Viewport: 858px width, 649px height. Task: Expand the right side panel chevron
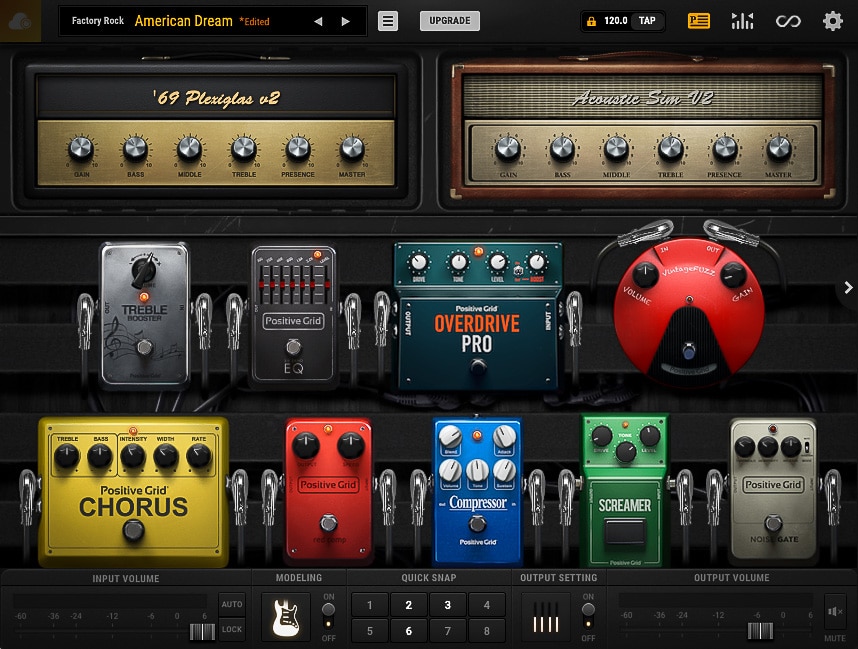pos(847,287)
